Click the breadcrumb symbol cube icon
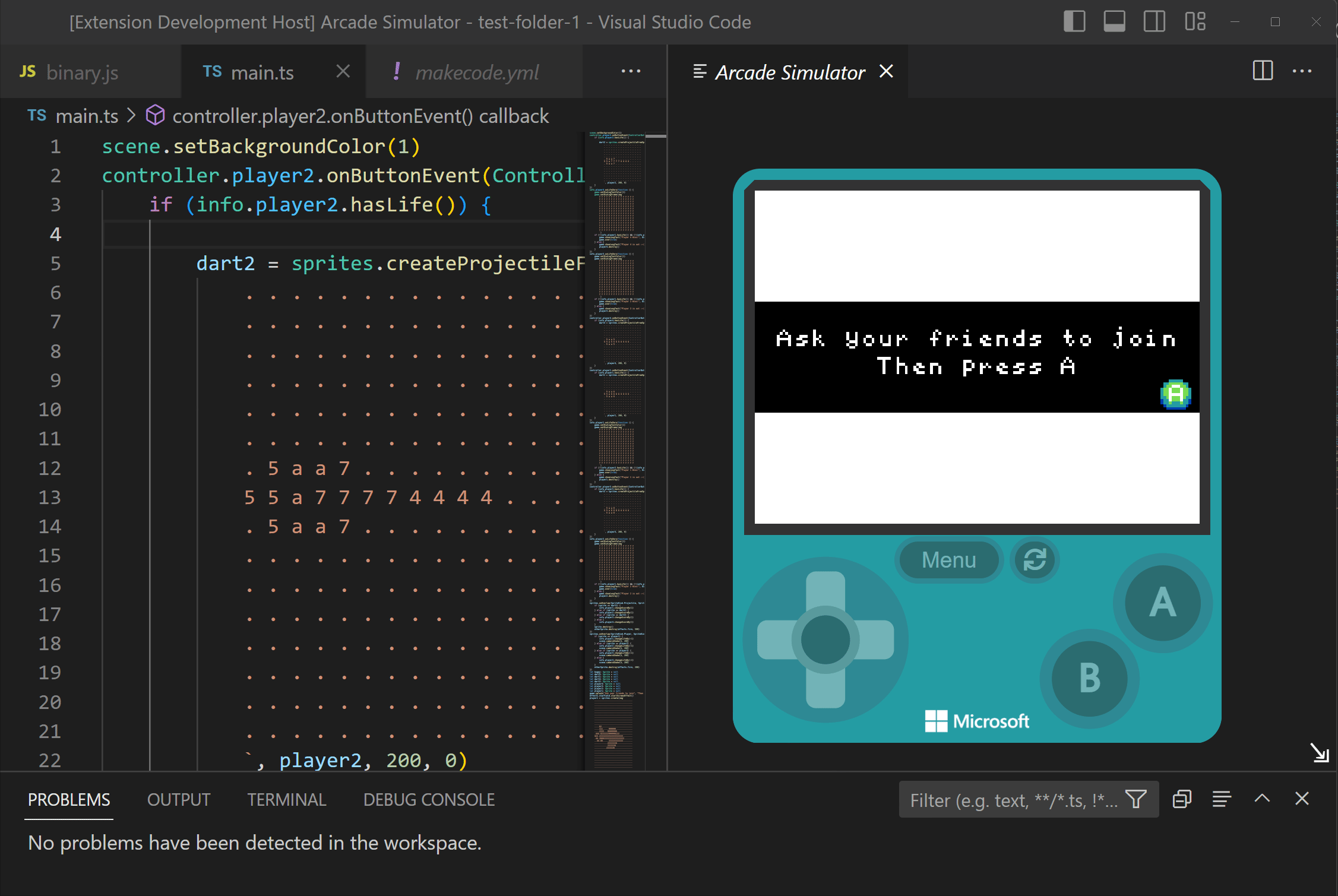 click(x=155, y=115)
